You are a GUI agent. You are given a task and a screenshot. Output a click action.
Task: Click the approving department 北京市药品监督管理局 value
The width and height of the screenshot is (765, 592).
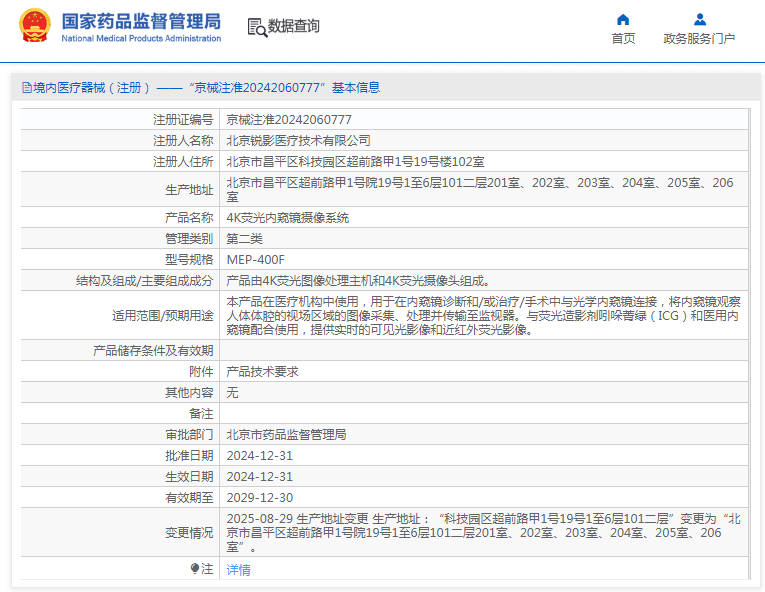286,434
